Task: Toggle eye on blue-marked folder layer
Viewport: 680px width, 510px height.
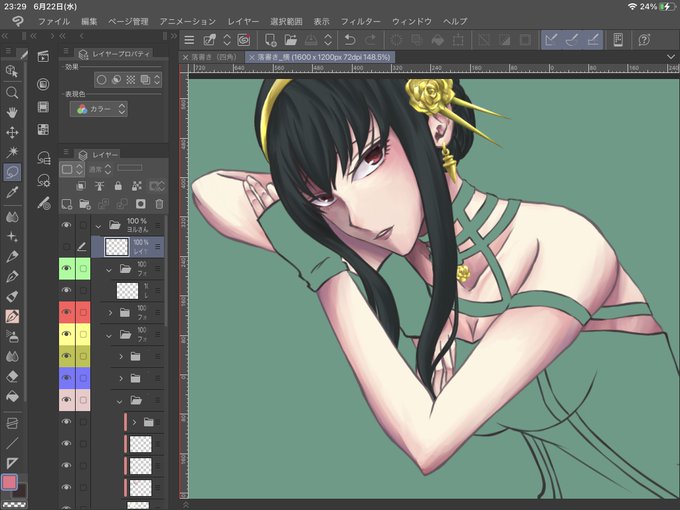Action: 66,378
